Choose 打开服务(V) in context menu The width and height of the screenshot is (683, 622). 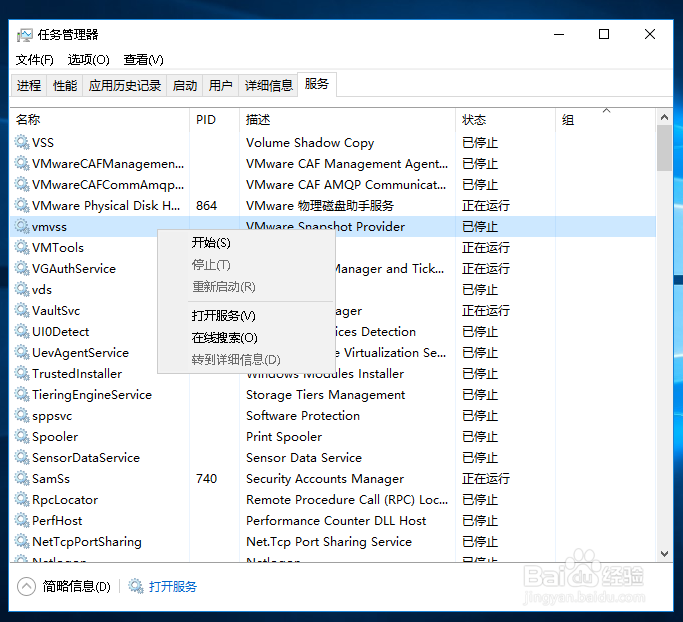tap(246, 315)
